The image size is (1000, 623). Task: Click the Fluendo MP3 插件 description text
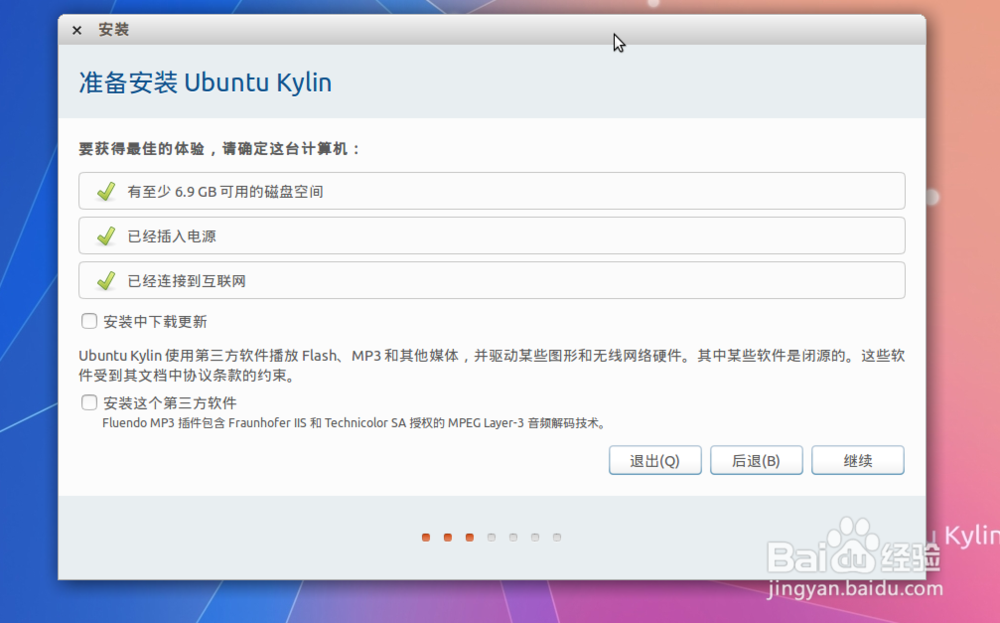[x=355, y=422]
